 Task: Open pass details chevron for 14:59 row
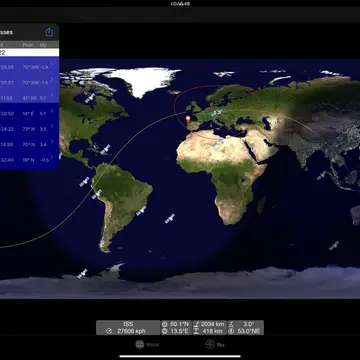click(x=52, y=141)
